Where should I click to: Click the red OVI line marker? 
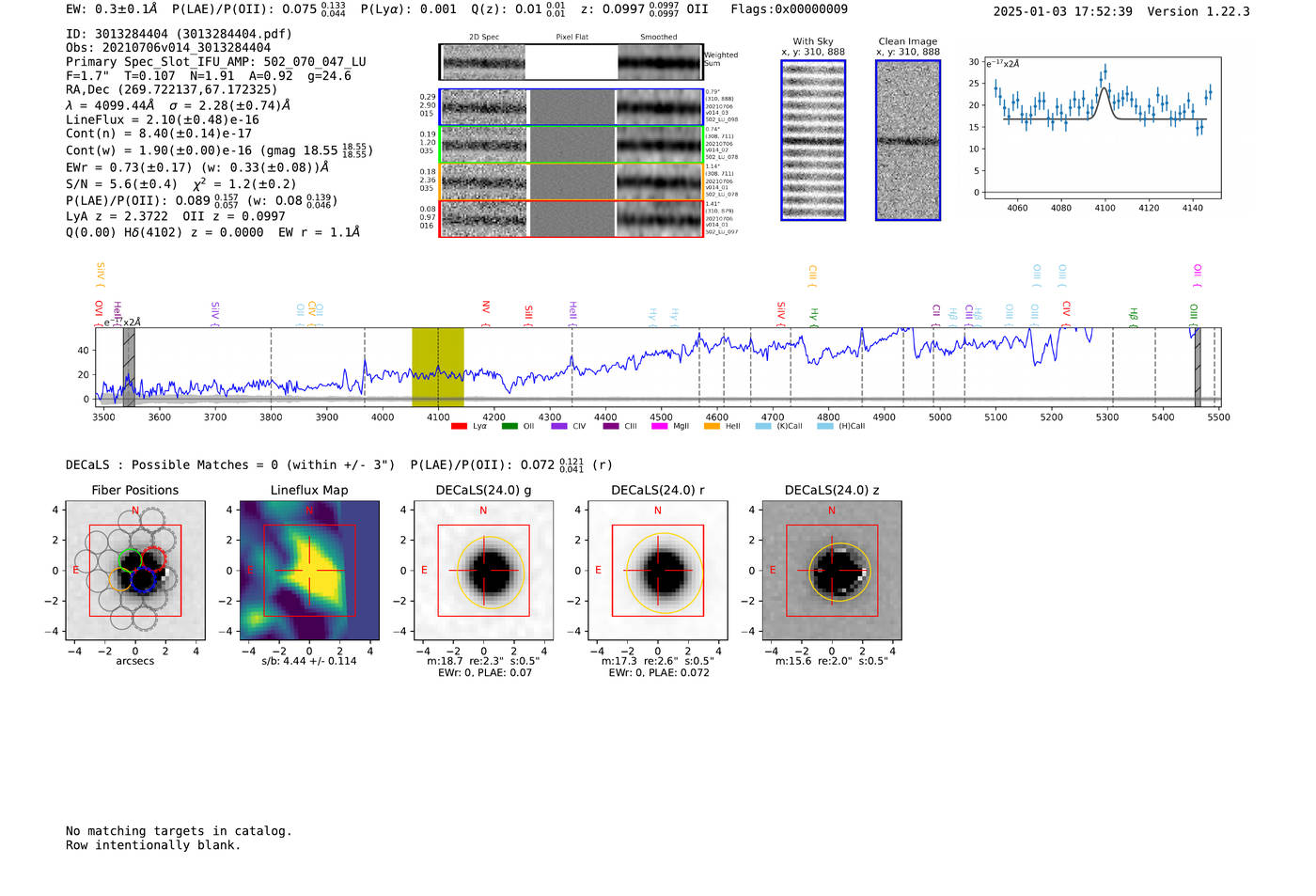(x=99, y=313)
